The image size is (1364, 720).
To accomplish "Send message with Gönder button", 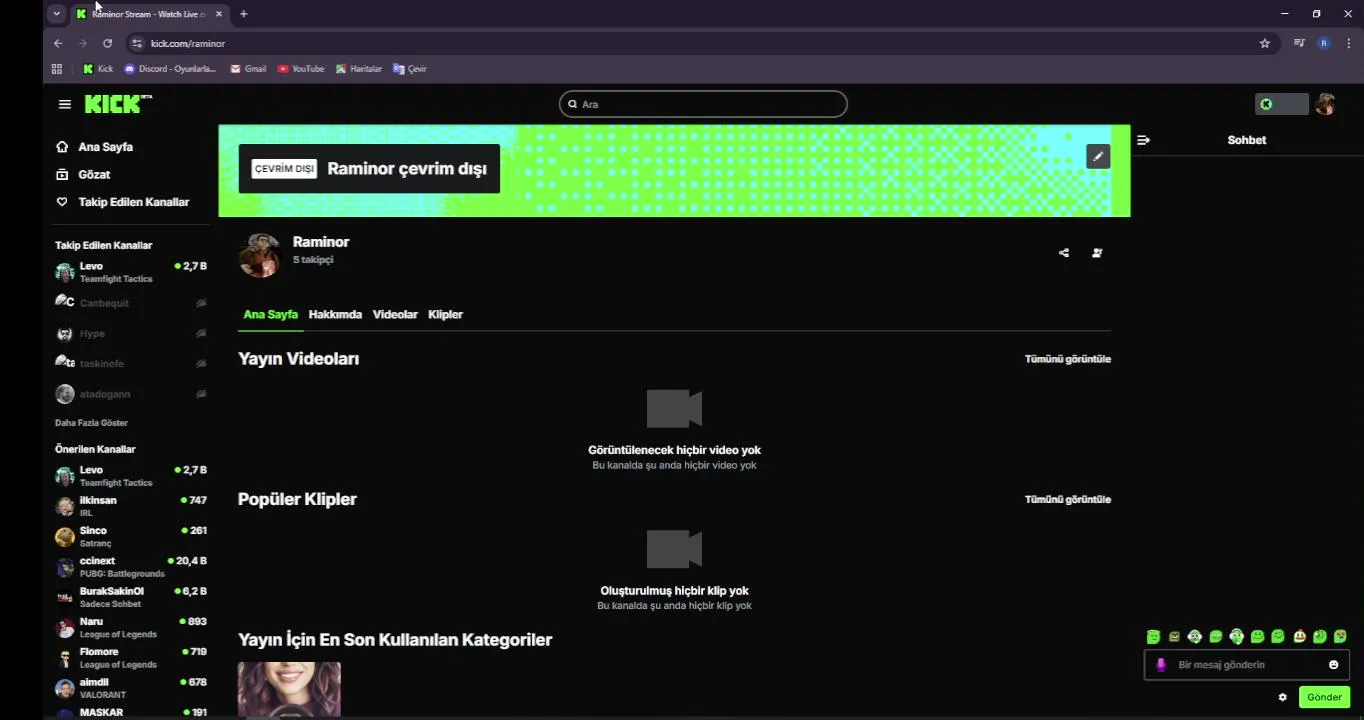I will tap(1324, 697).
